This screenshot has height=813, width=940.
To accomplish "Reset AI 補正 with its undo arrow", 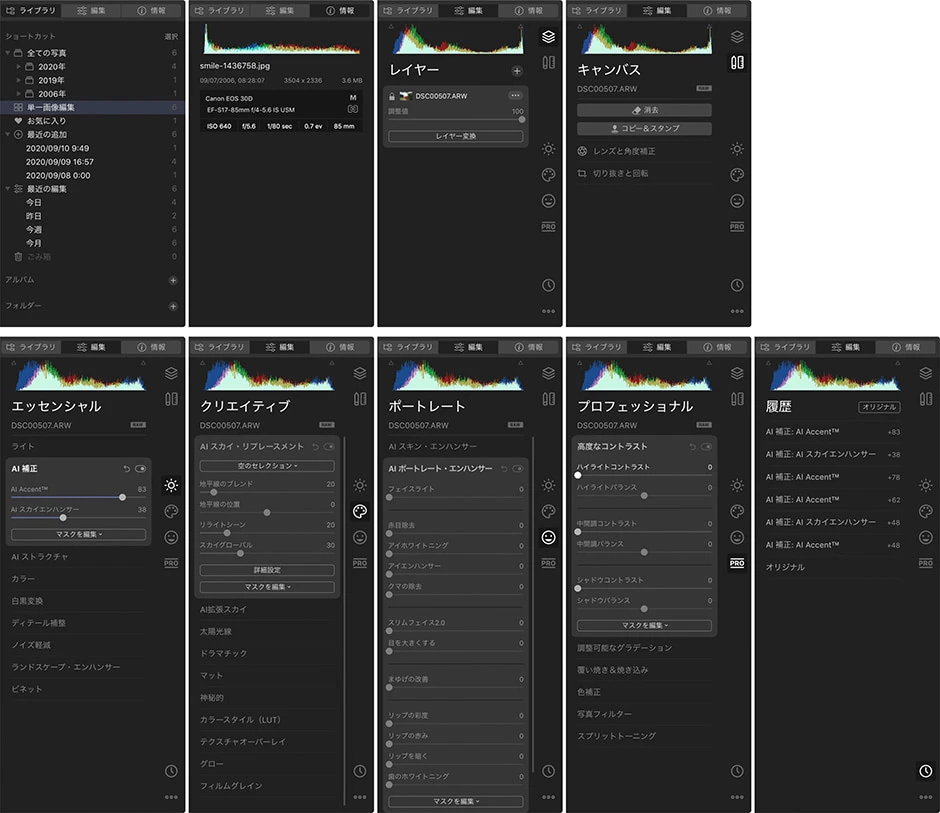I will [x=126, y=469].
